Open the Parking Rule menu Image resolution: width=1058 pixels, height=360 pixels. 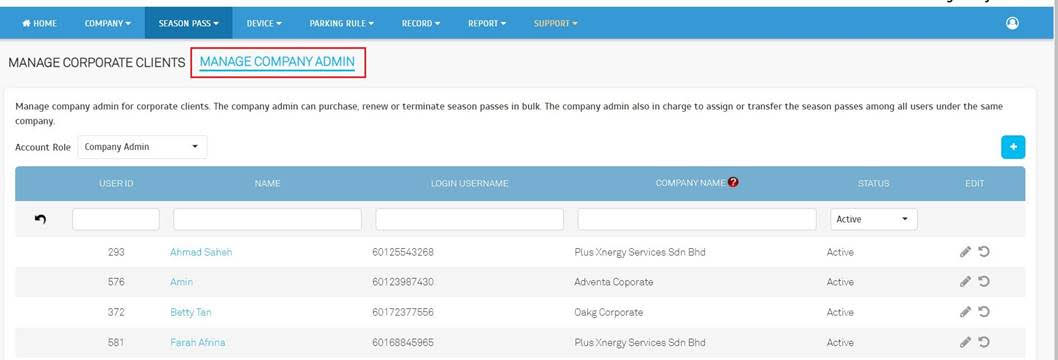[341, 23]
